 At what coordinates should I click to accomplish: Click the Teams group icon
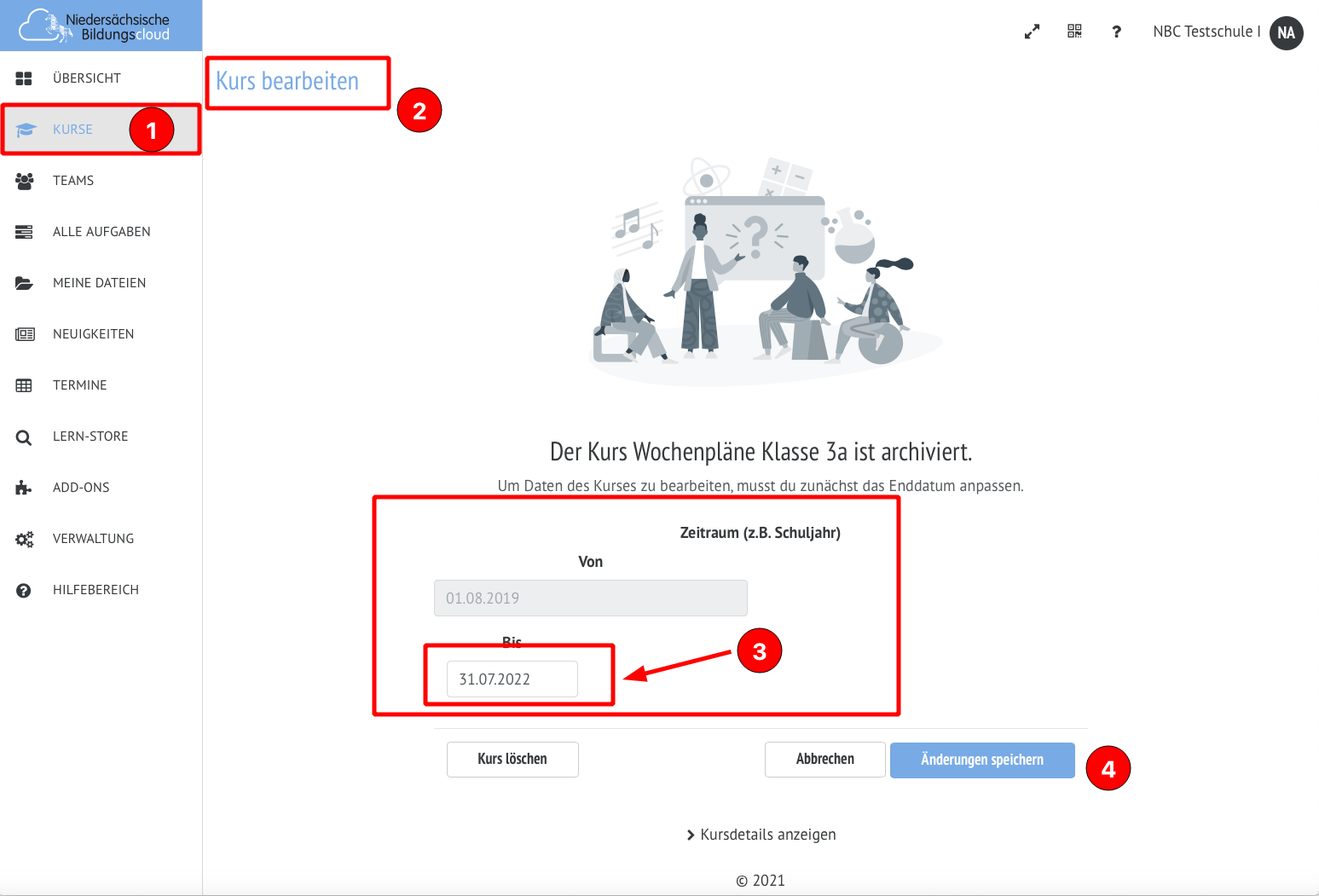(x=24, y=181)
